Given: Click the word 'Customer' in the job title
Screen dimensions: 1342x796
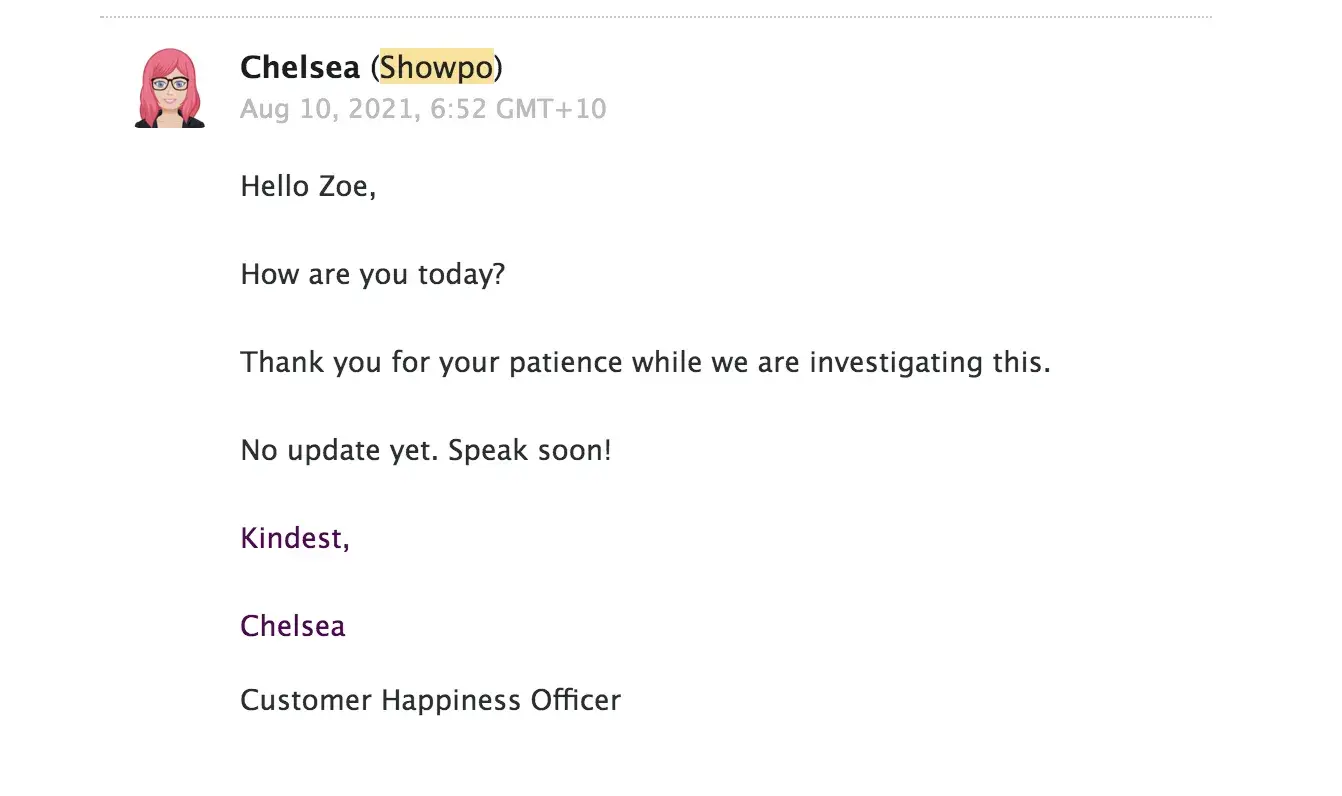Looking at the screenshot, I should pyautogui.click(x=306, y=700).
